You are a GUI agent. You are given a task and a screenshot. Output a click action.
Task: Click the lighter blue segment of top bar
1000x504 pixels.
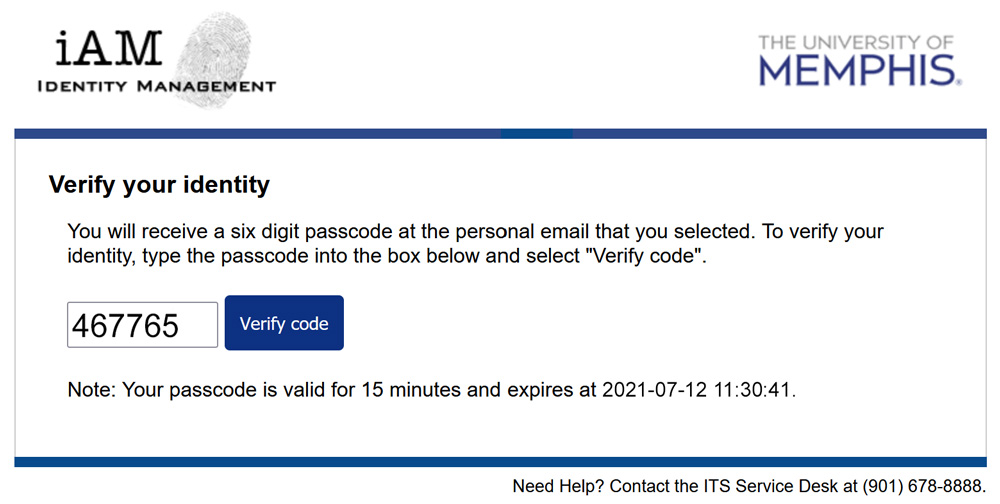pos(536,133)
